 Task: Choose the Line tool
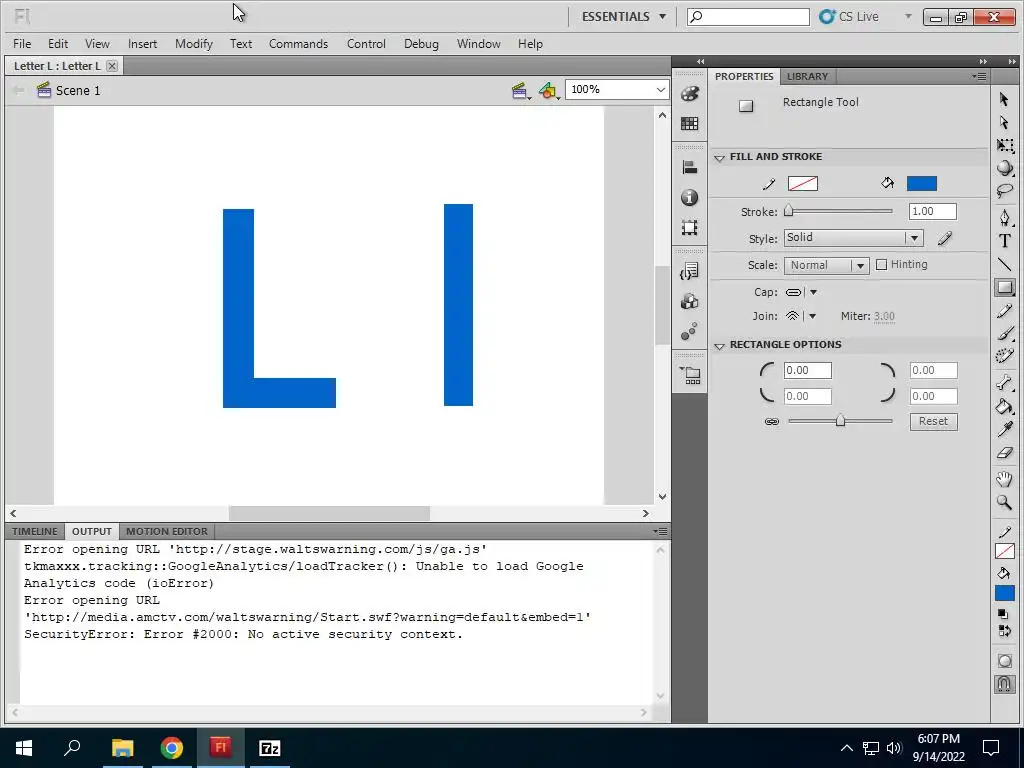click(1004, 264)
